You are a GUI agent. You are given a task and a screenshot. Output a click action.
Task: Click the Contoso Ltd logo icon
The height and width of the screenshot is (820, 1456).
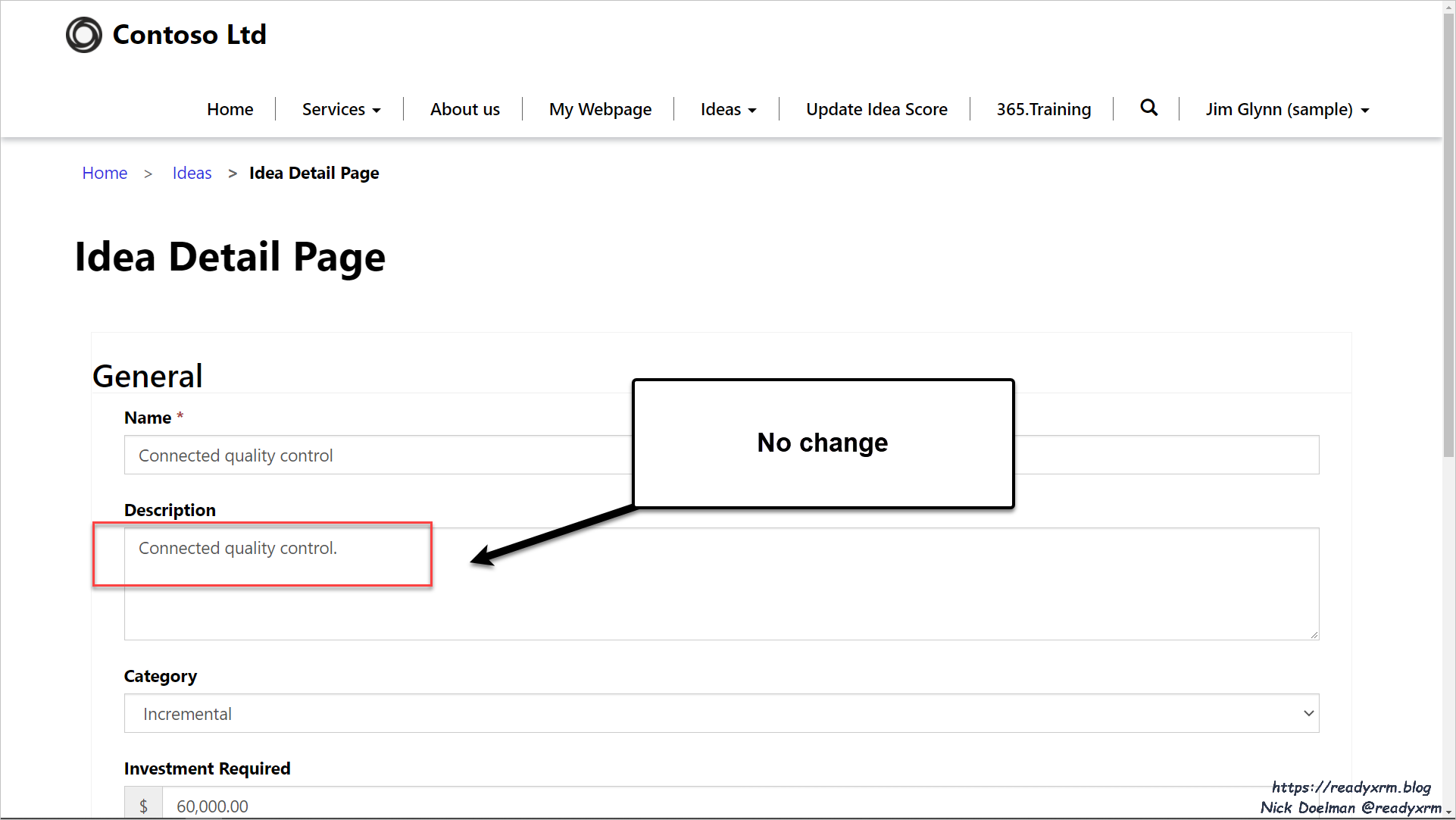tap(83, 35)
